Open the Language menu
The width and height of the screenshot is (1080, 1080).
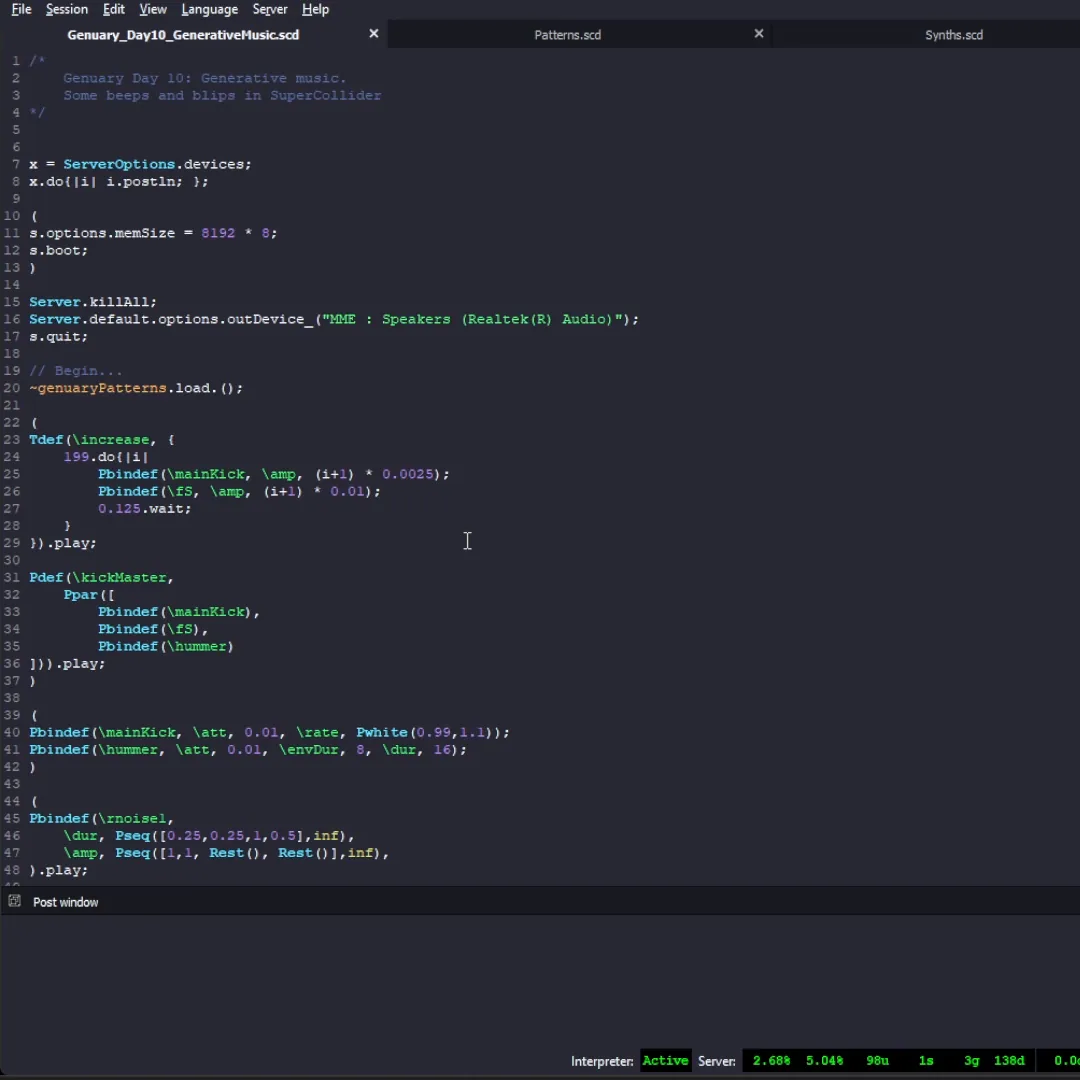pyautogui.click(x=209, y=9)
